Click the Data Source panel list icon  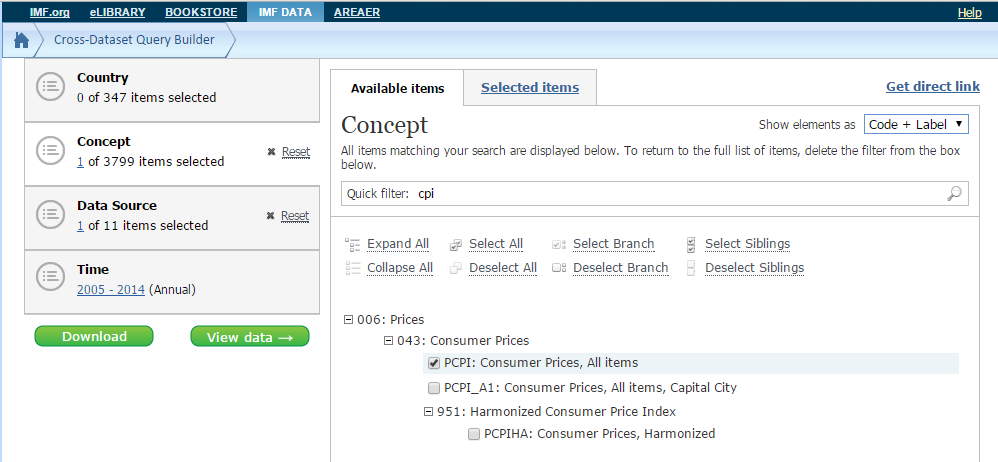coord(50,215)
